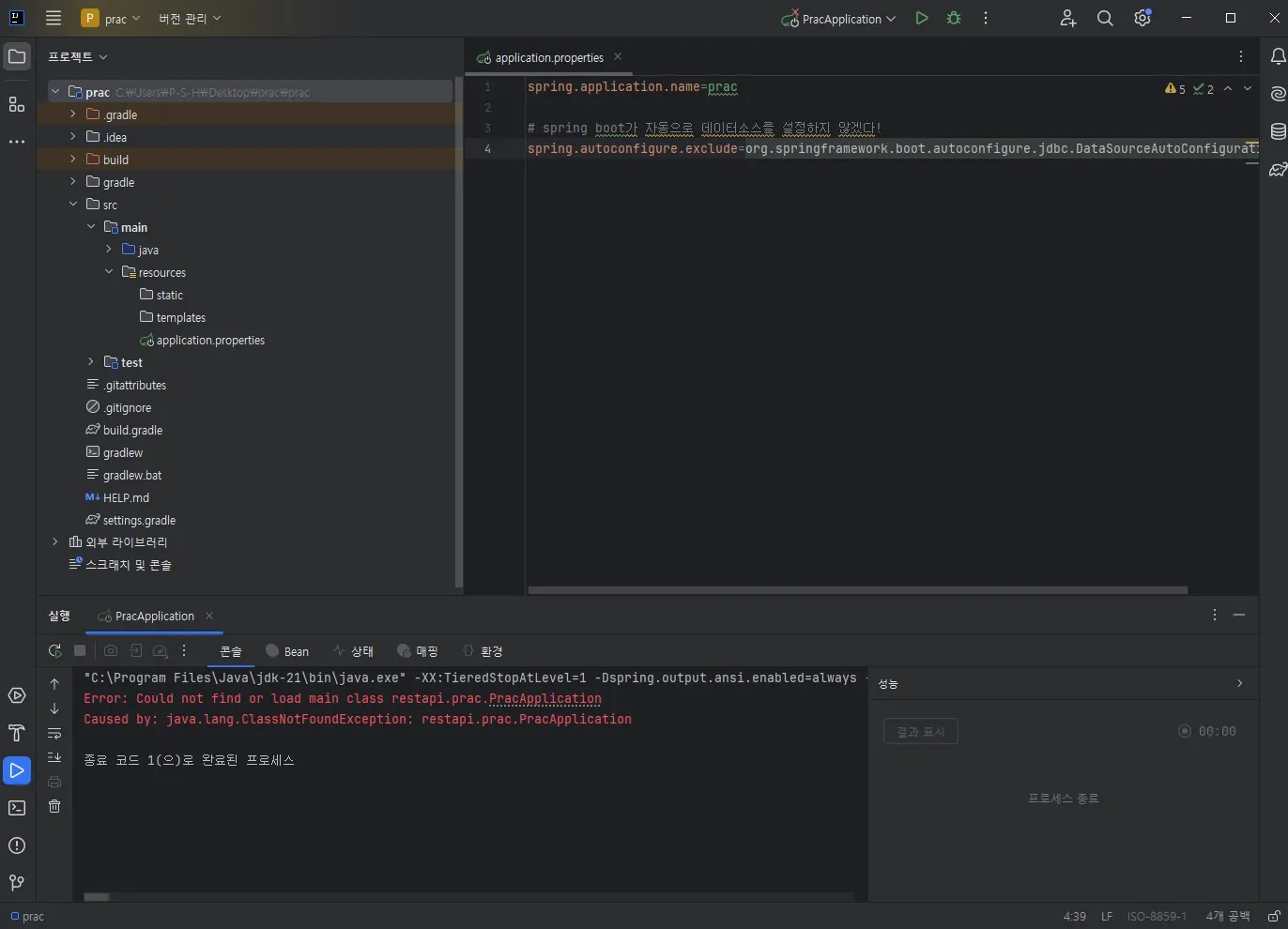
Task: Open the main hamburger menu
Action: point(54,18)
